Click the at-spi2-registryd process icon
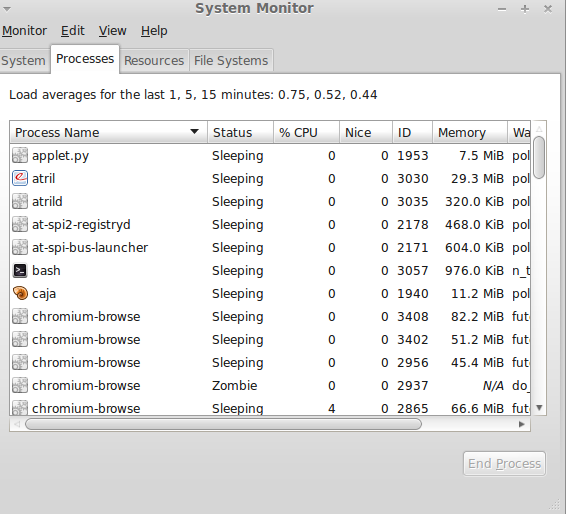Screen dimensions: 566x514 [x=20, y=225]
